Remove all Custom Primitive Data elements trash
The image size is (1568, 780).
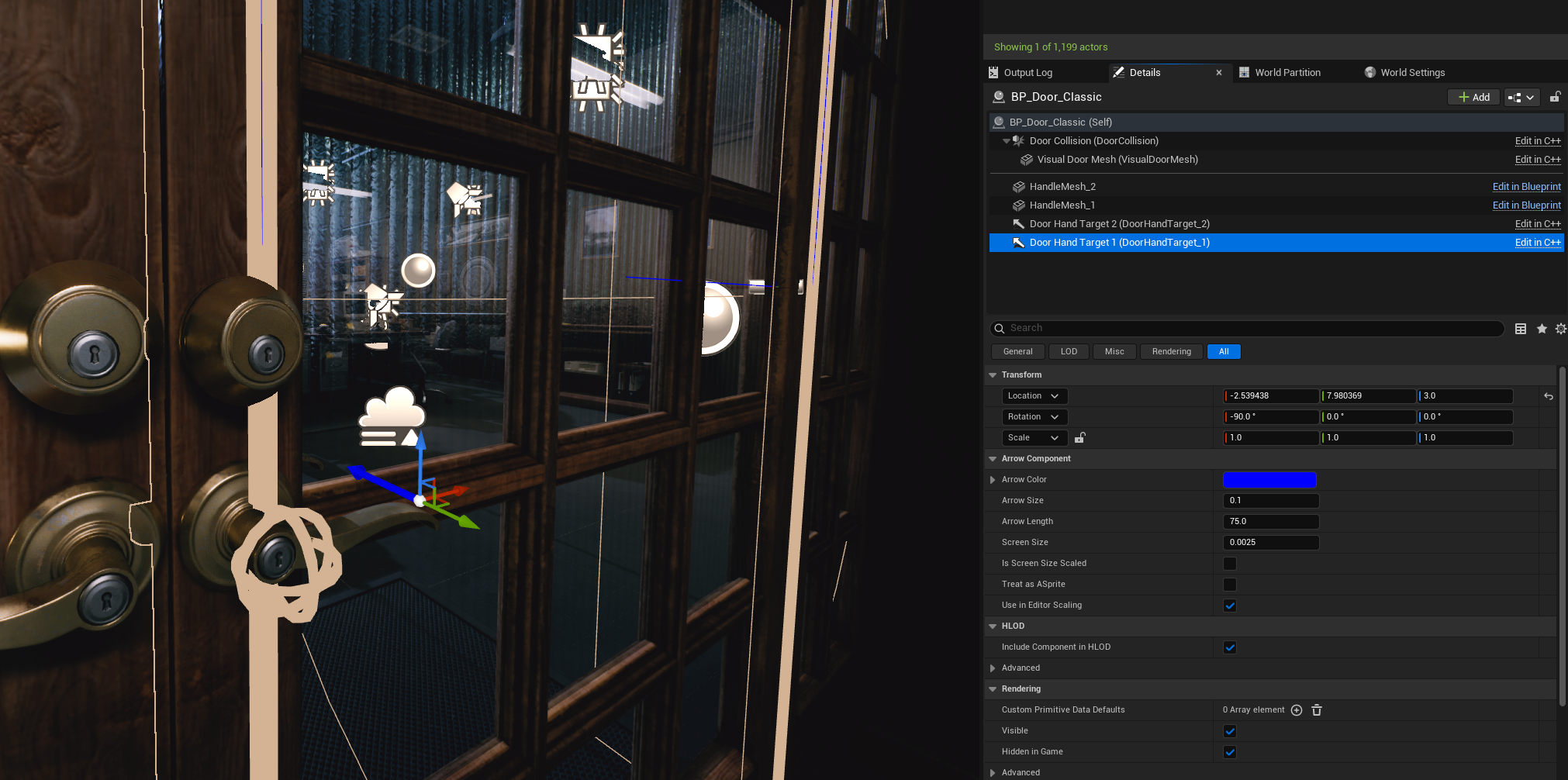pyautogui.click(x=1317, y=710)
